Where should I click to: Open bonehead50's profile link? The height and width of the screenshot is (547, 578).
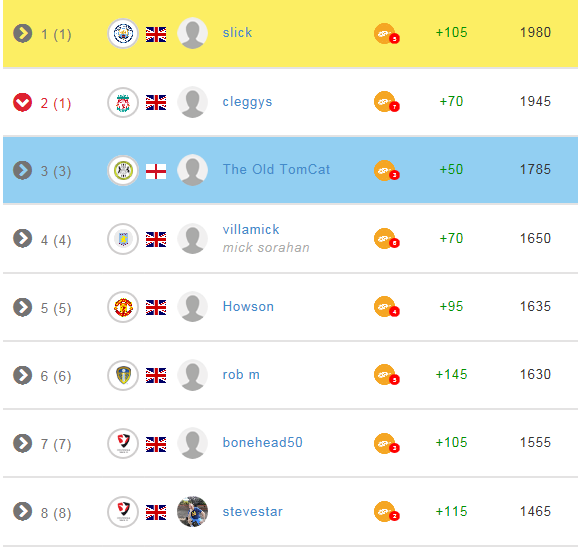(262, 442)
